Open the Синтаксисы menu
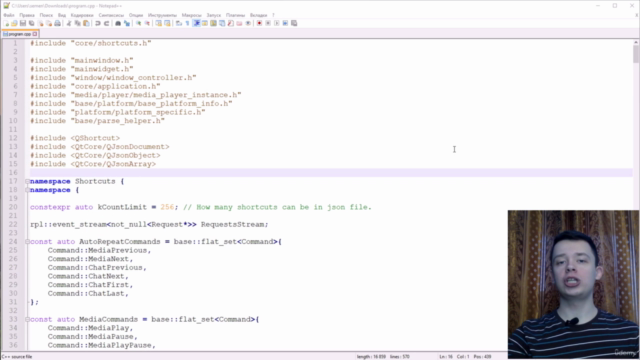The image size is (640, 360). click(x=111, y=15)
